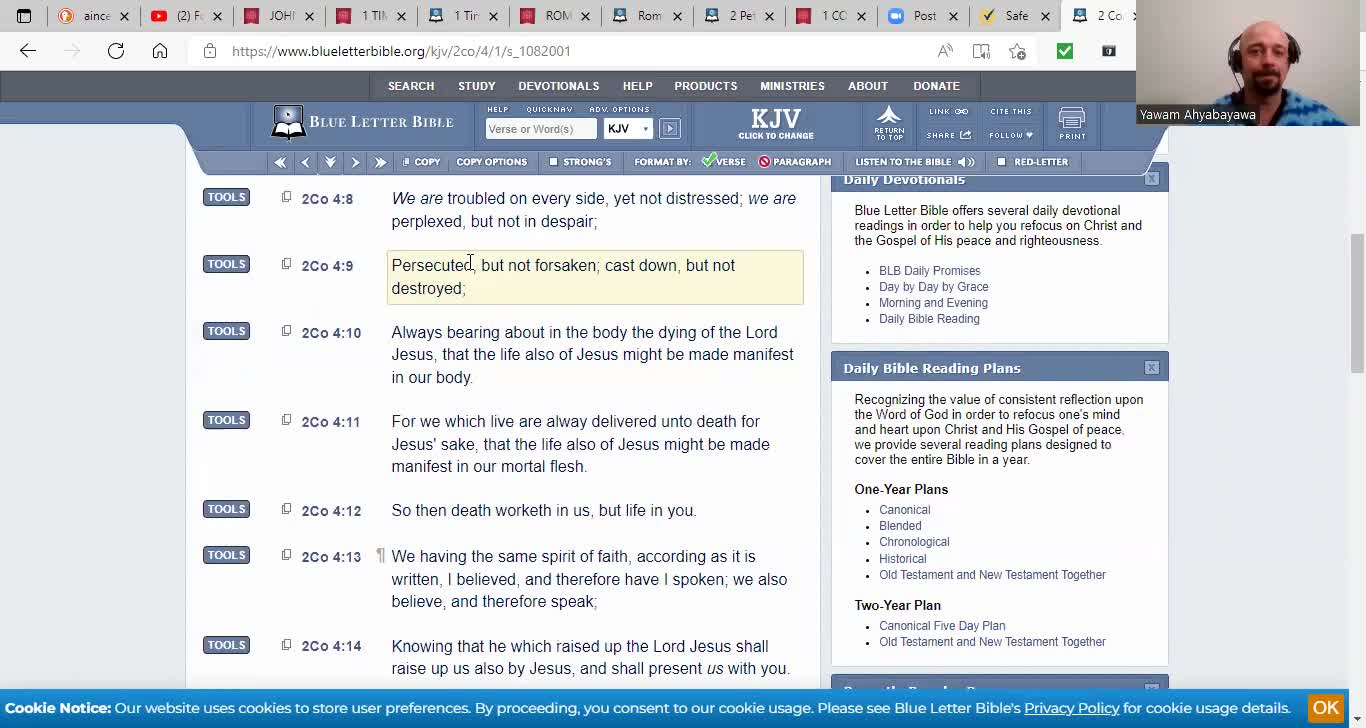Copy verse 2Co 4:14 icon
Screen dimensions: 1366x728
(x=286, y=645)
